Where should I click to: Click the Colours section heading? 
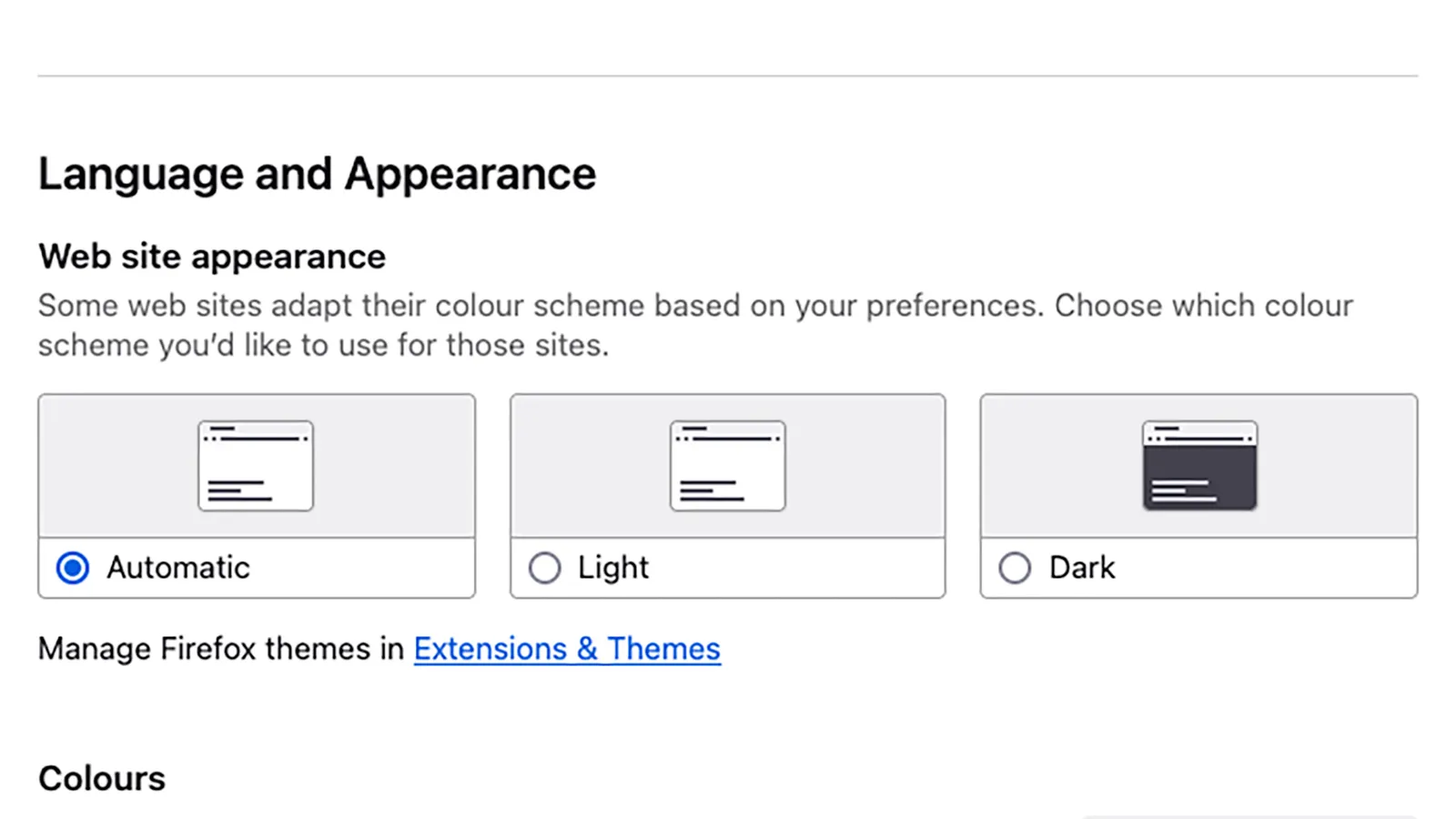click(102, 779)
